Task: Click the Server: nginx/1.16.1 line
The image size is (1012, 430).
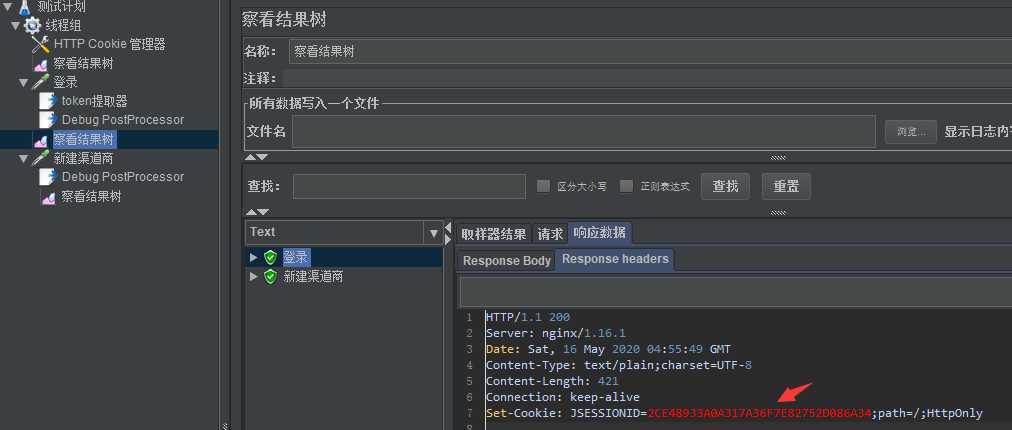Action: 555,333
